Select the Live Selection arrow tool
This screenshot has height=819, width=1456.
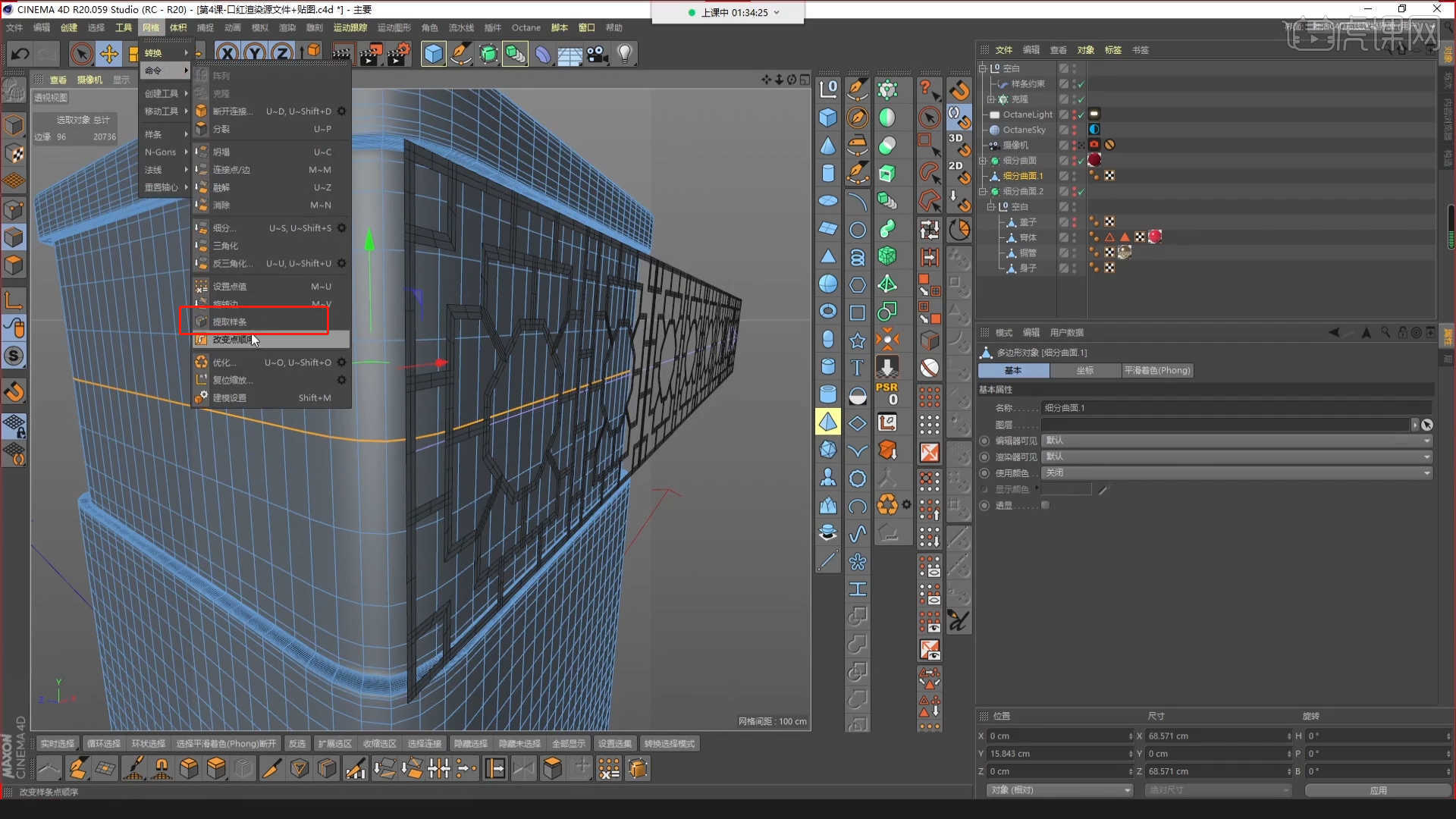point(81,54)
